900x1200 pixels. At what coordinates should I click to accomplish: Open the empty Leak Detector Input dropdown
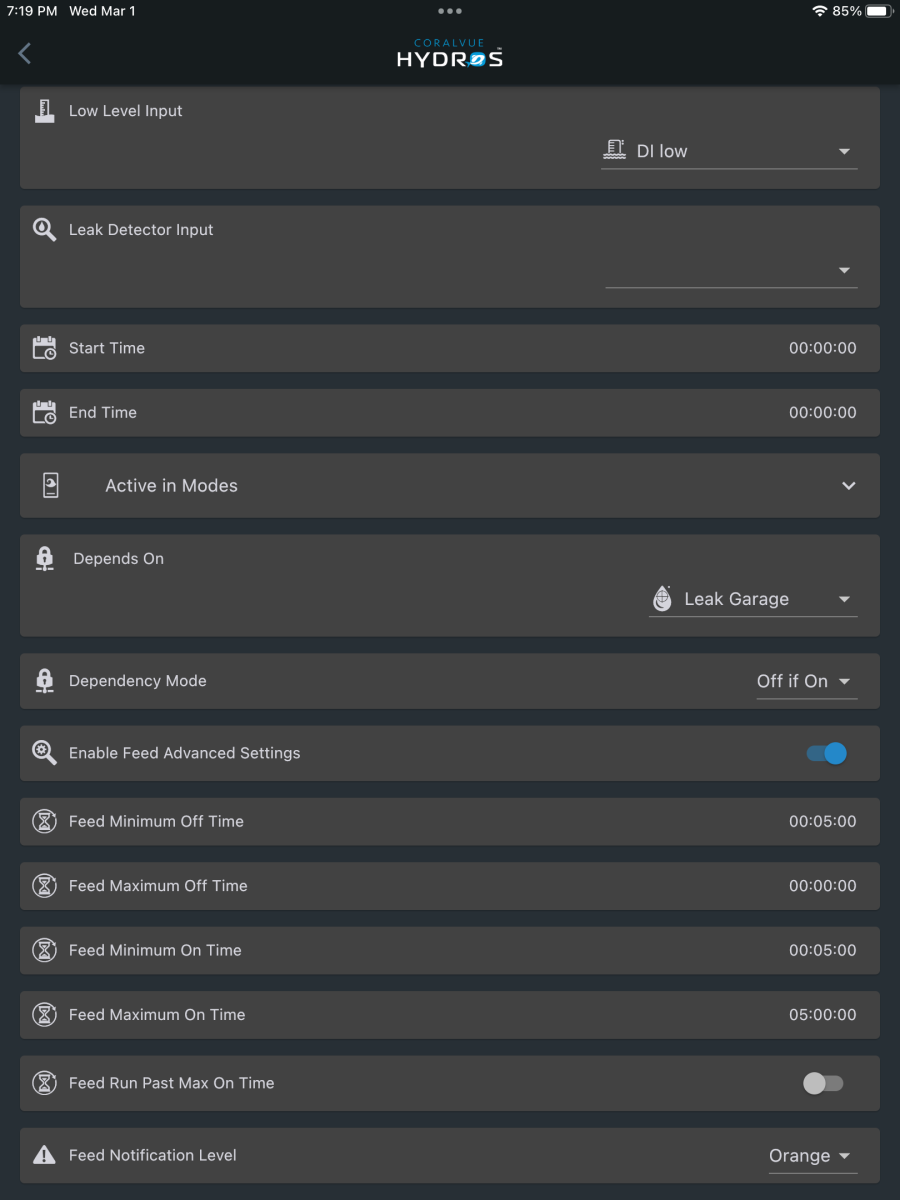(x=731, y=270)
